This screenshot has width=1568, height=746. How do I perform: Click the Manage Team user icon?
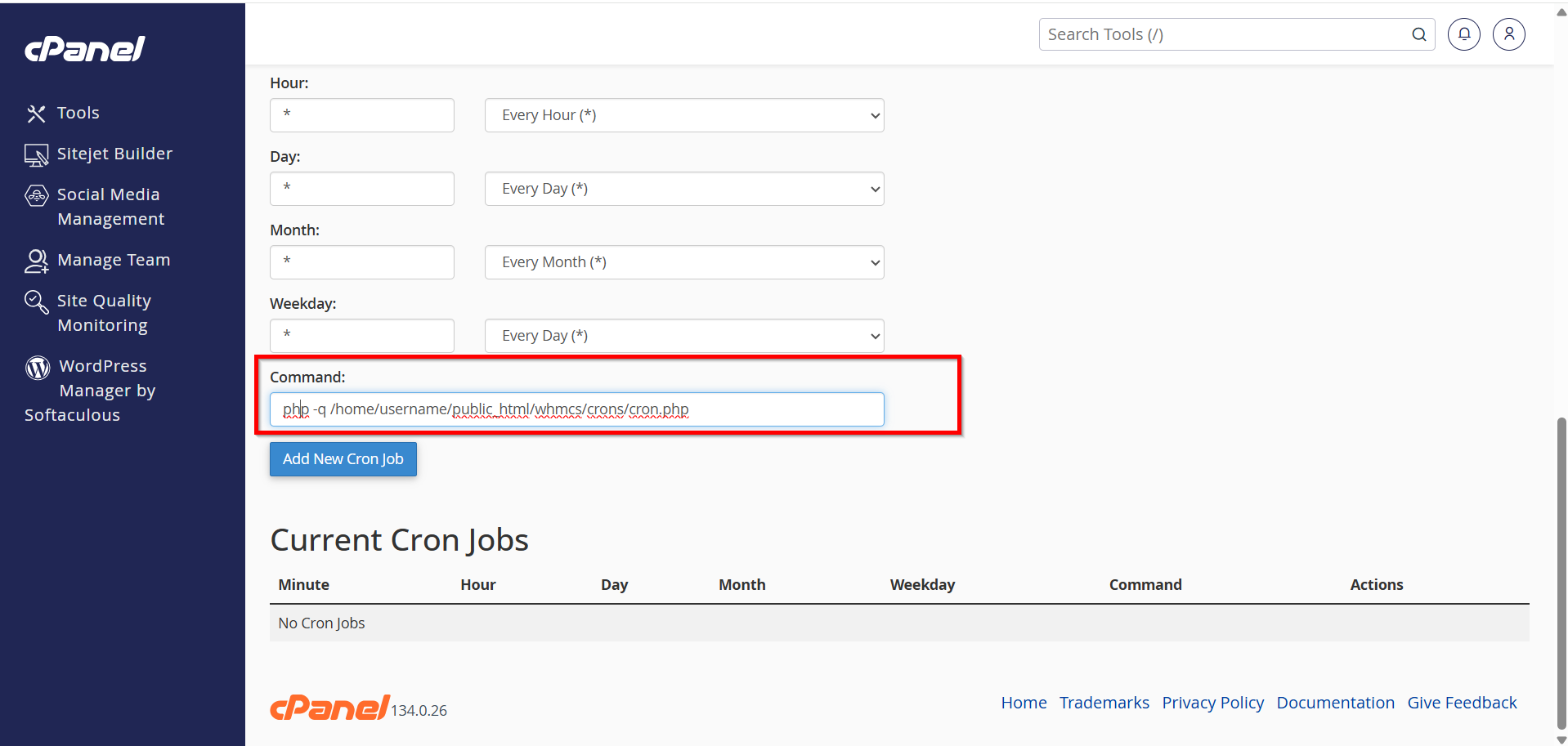[37, 261]
